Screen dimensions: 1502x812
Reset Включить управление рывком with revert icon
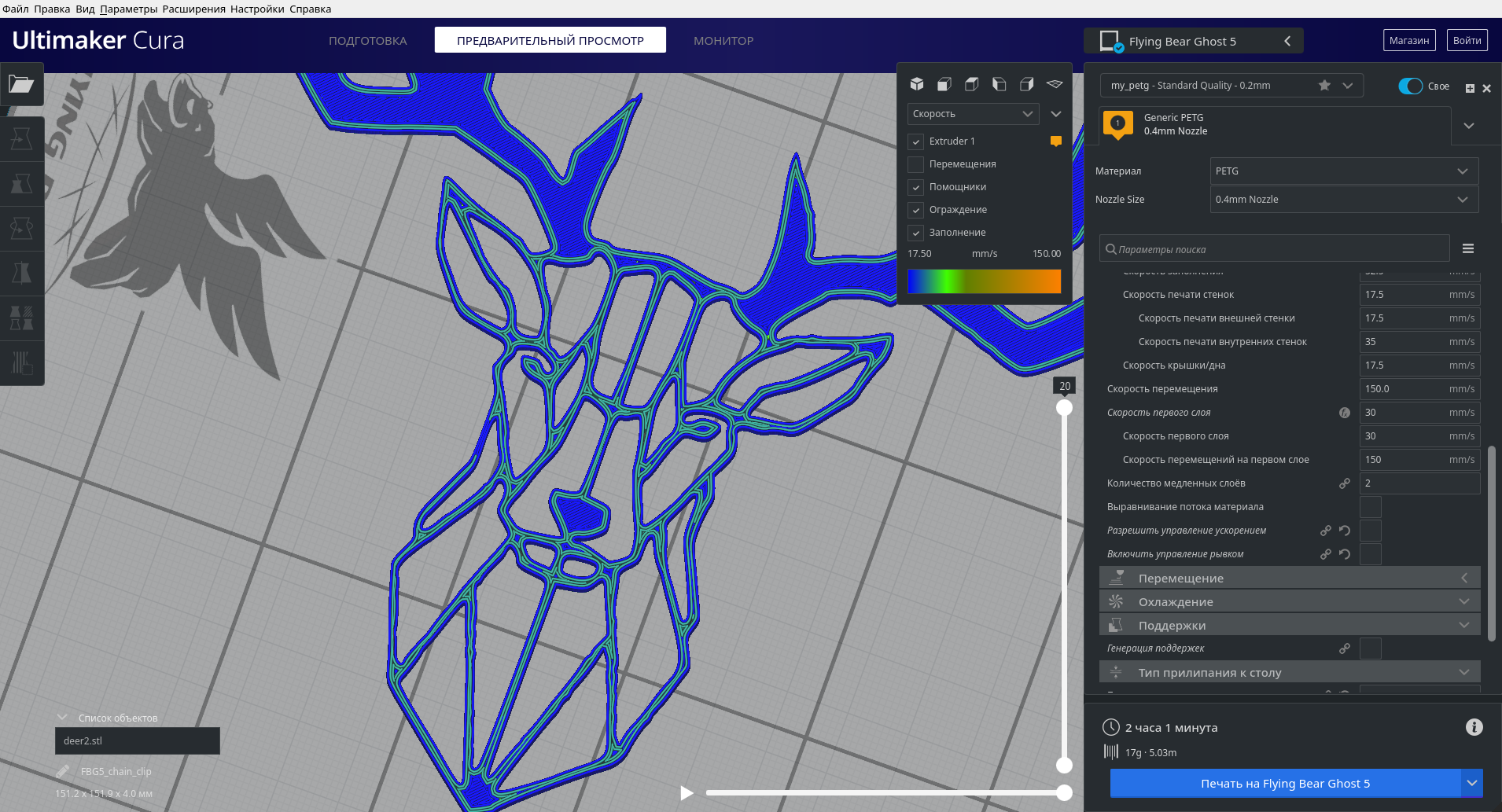1345,554
